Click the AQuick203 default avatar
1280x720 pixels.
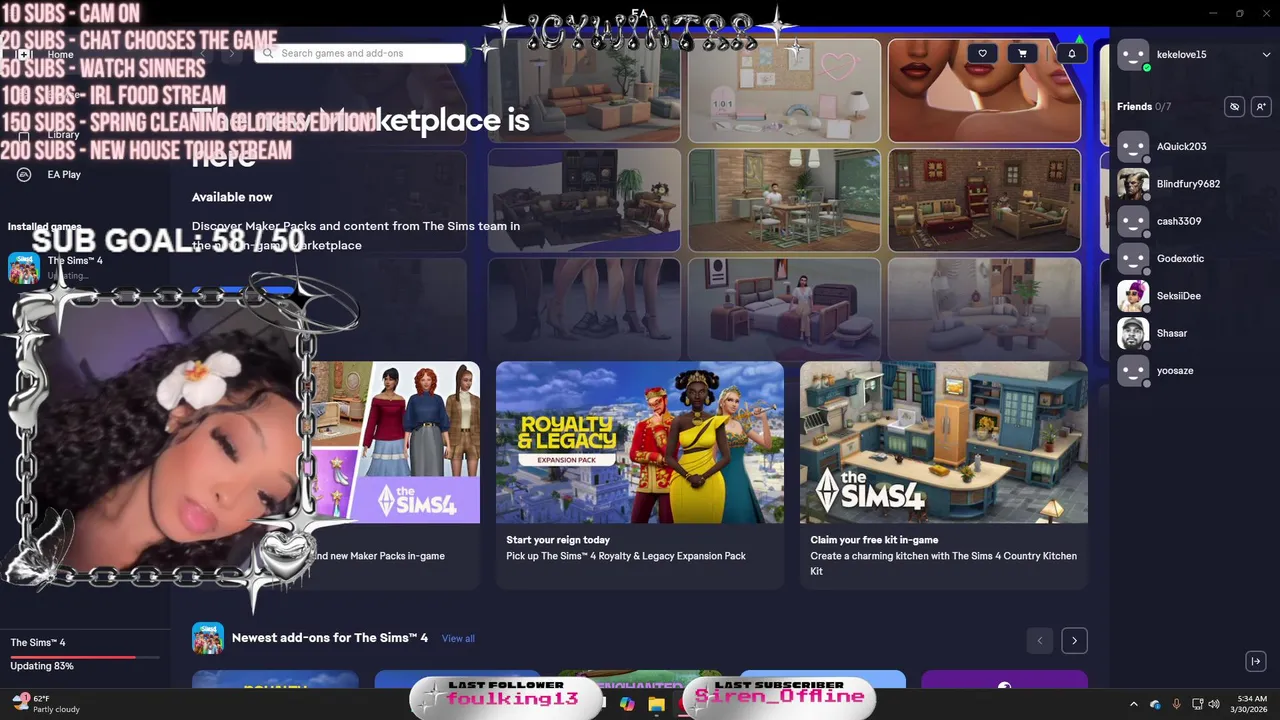(1133, 146)
